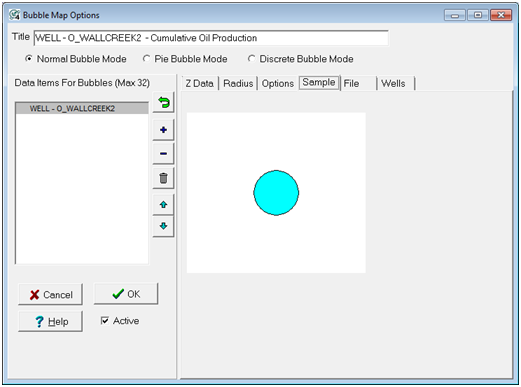The height and width of the screenshot is (387, 521).
Task: Add a data item with plus icon
Action: pos(163,130)
